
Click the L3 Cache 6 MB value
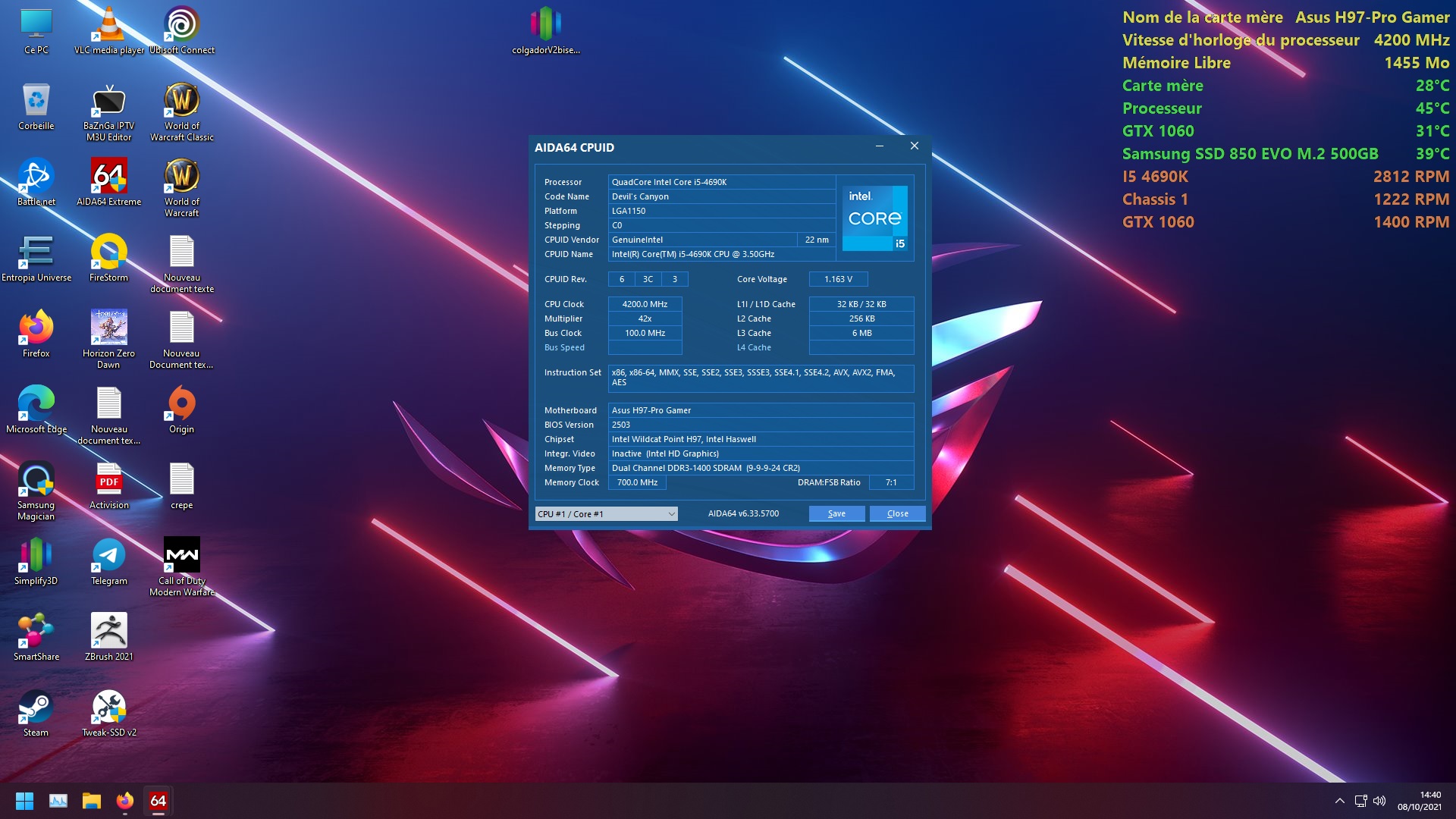[x=861, y=333]
